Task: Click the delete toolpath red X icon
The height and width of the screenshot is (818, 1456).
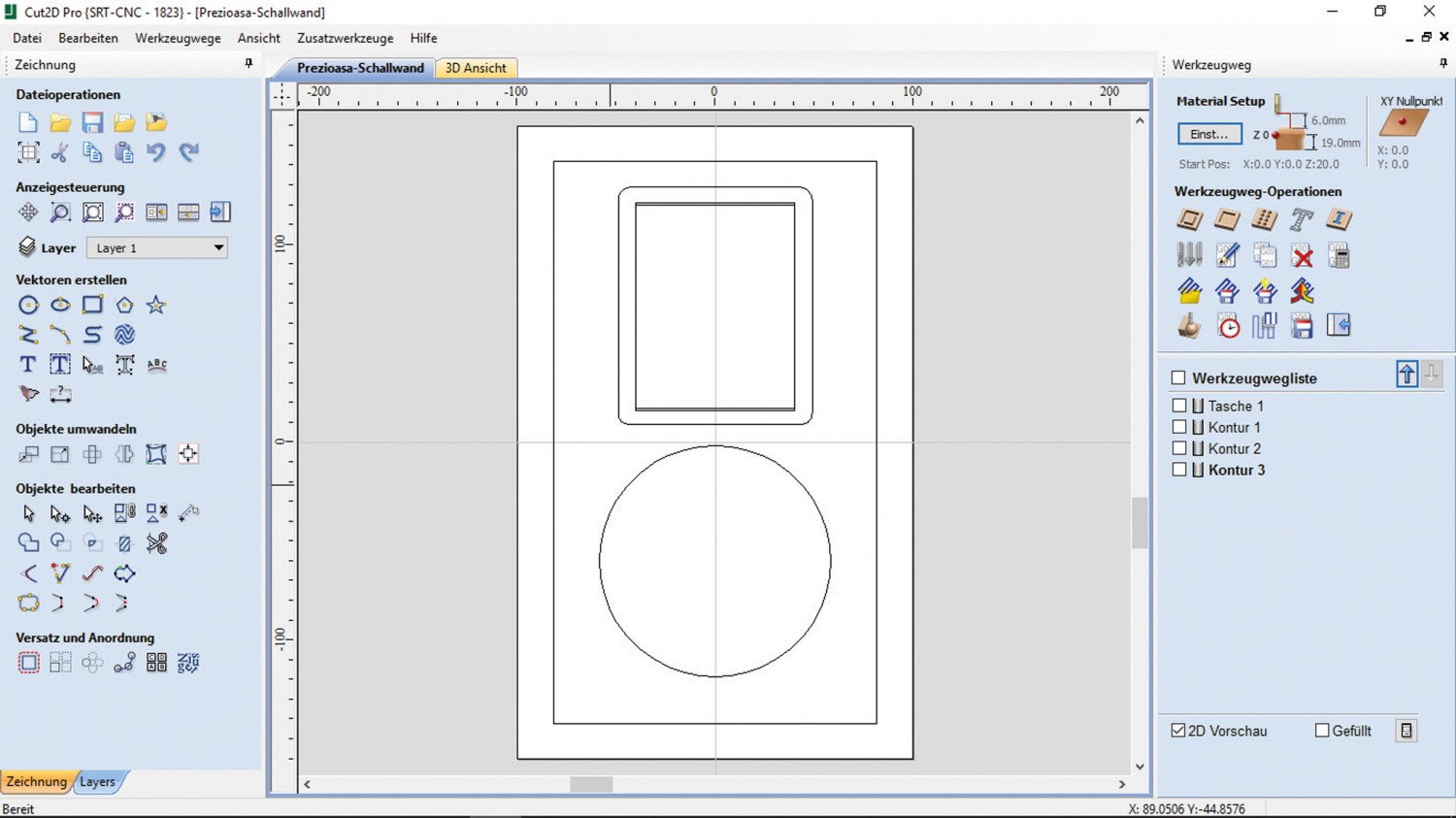Action: [1302, 256]
